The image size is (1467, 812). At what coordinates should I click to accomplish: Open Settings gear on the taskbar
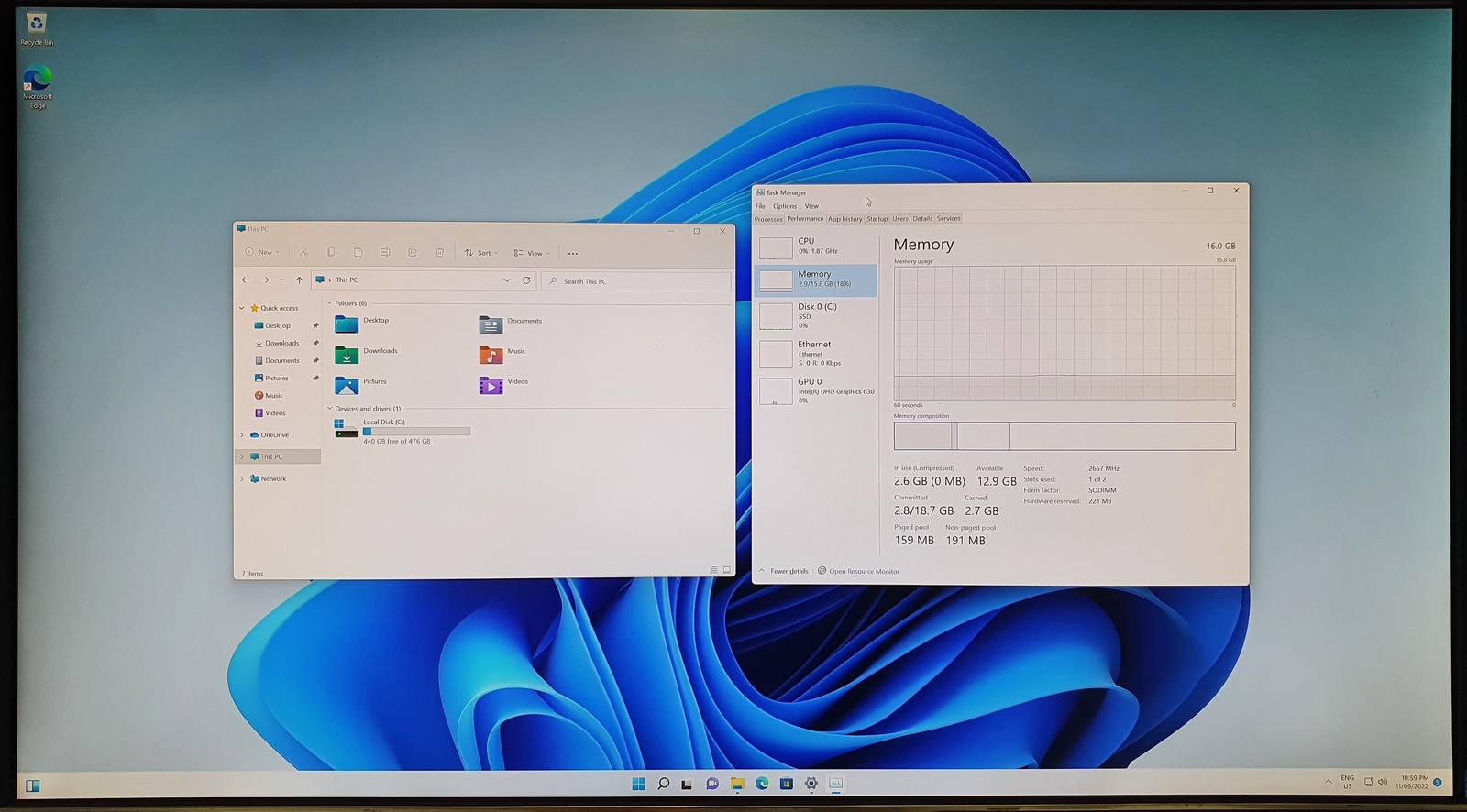[x=811, y=784]
